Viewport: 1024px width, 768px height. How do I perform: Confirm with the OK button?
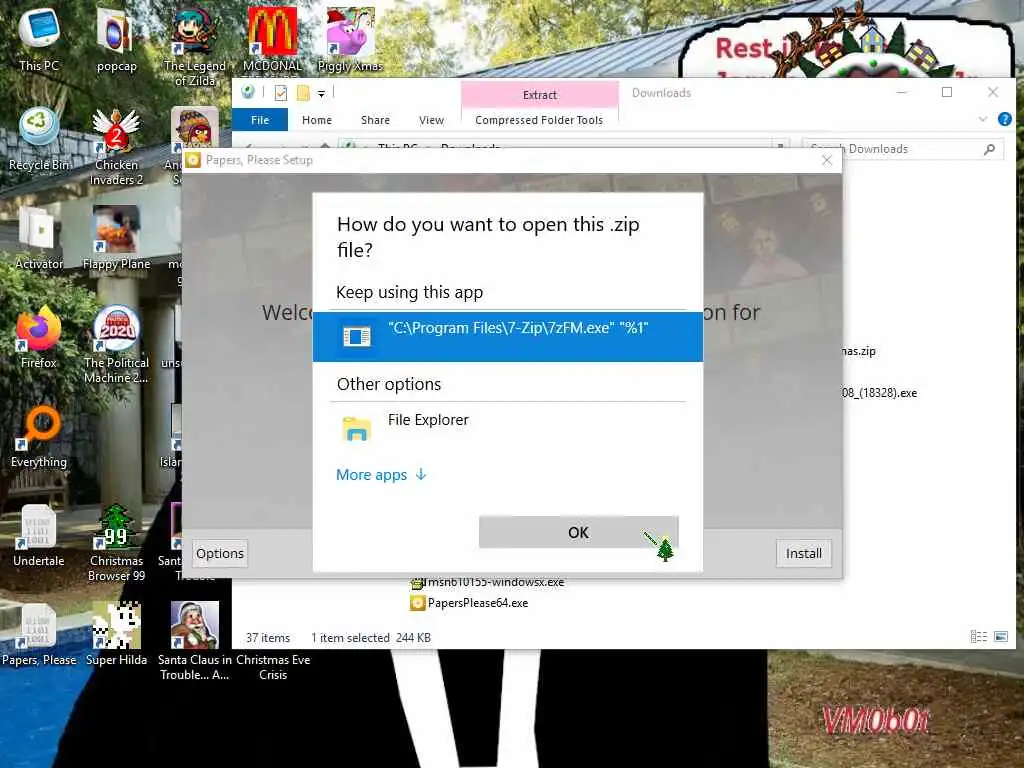578,532
